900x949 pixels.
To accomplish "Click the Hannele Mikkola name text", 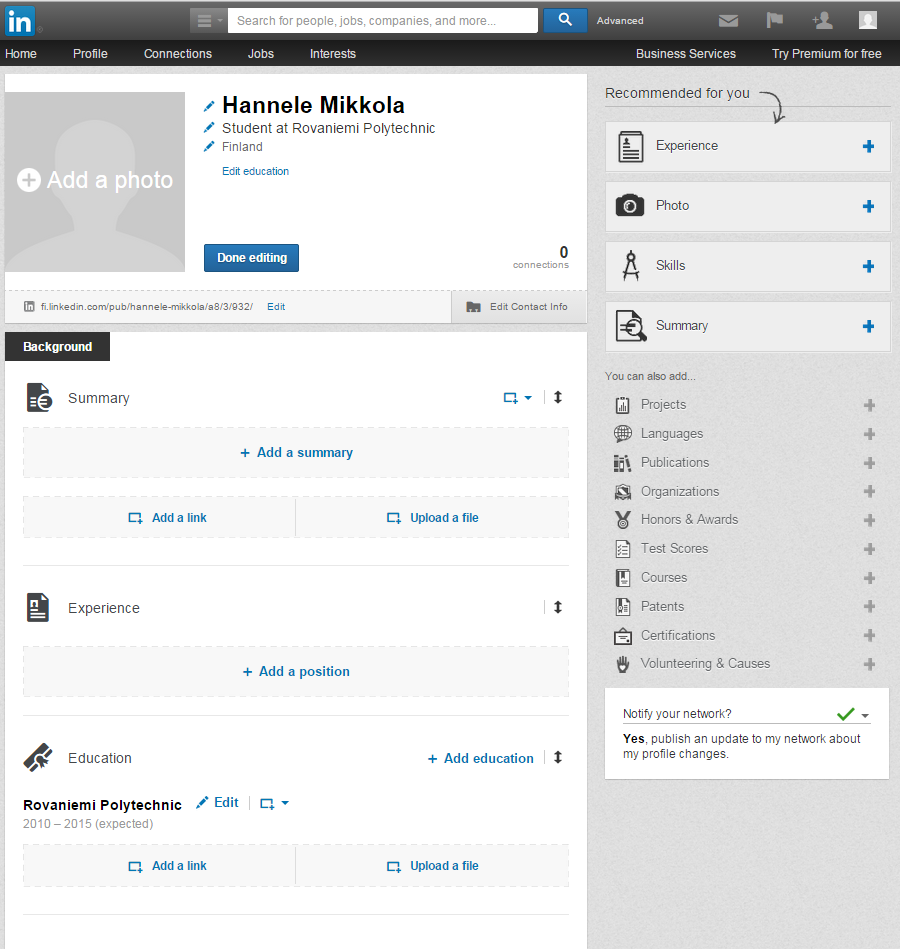I will point(314,105).
